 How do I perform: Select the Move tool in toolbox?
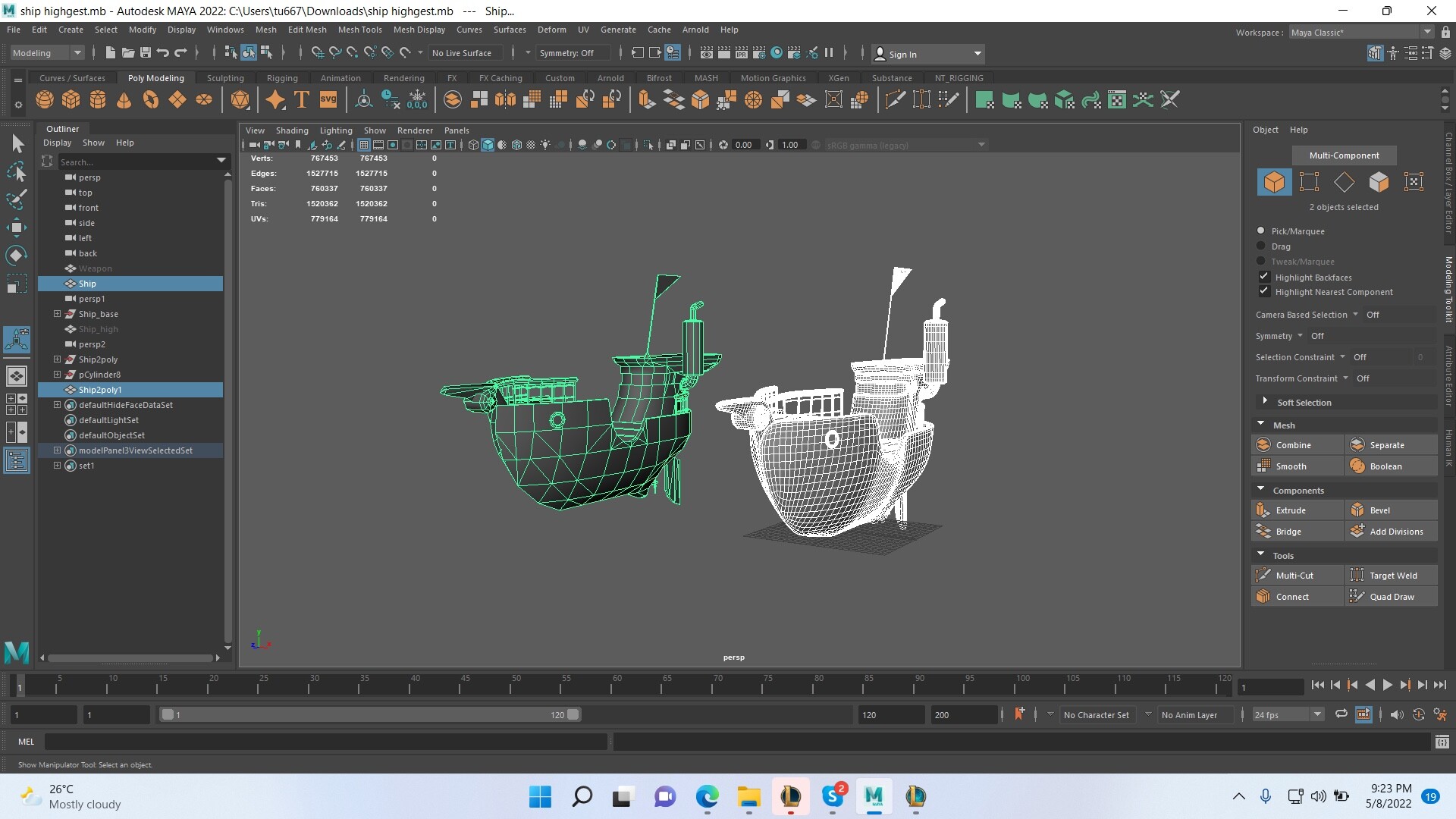pos(17,227)
